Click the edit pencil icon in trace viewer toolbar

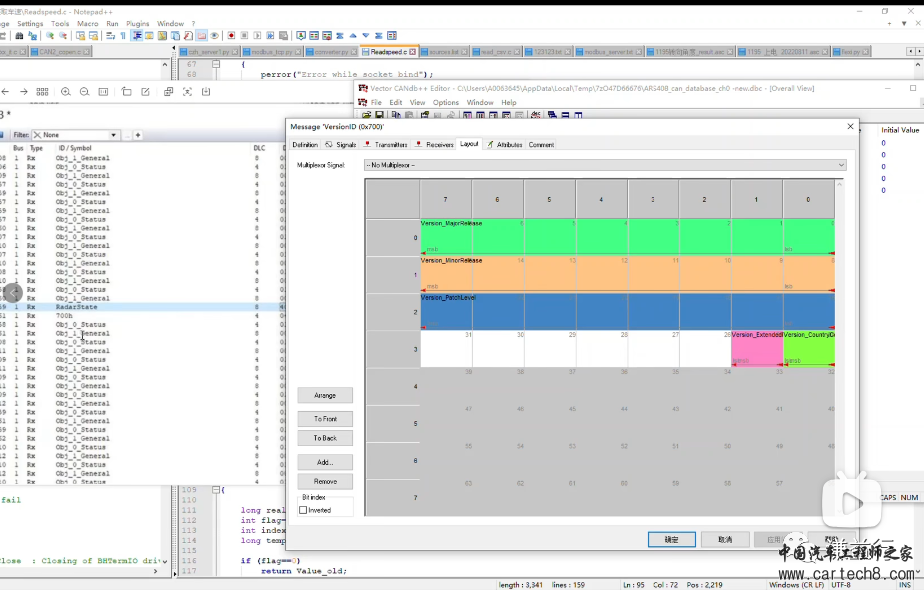(x=146, y=92)
